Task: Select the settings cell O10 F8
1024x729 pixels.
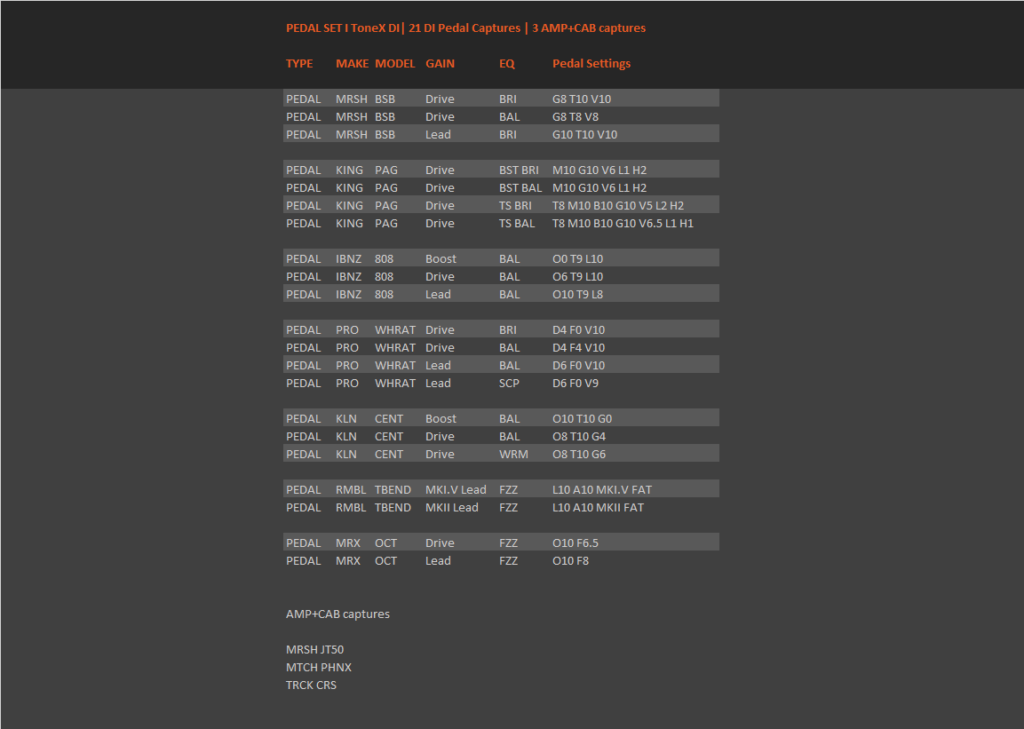Action: [571, 560]
